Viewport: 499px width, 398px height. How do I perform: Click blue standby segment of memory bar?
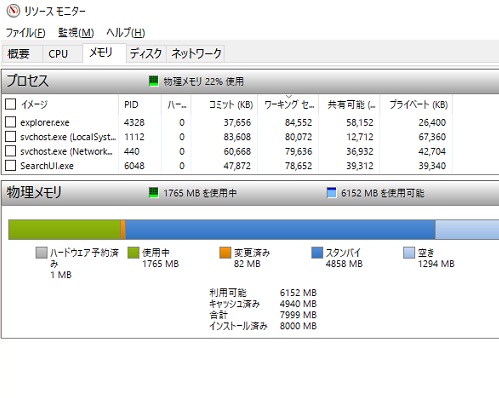tap(280, 229)
